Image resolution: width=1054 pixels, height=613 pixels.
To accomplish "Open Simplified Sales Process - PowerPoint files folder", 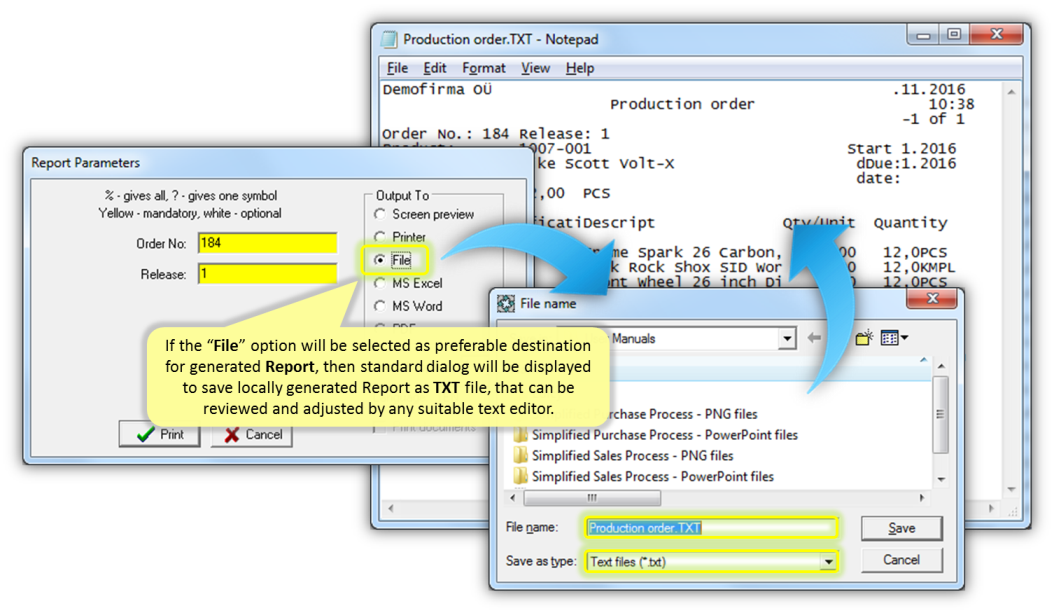I will coord(643,477).
